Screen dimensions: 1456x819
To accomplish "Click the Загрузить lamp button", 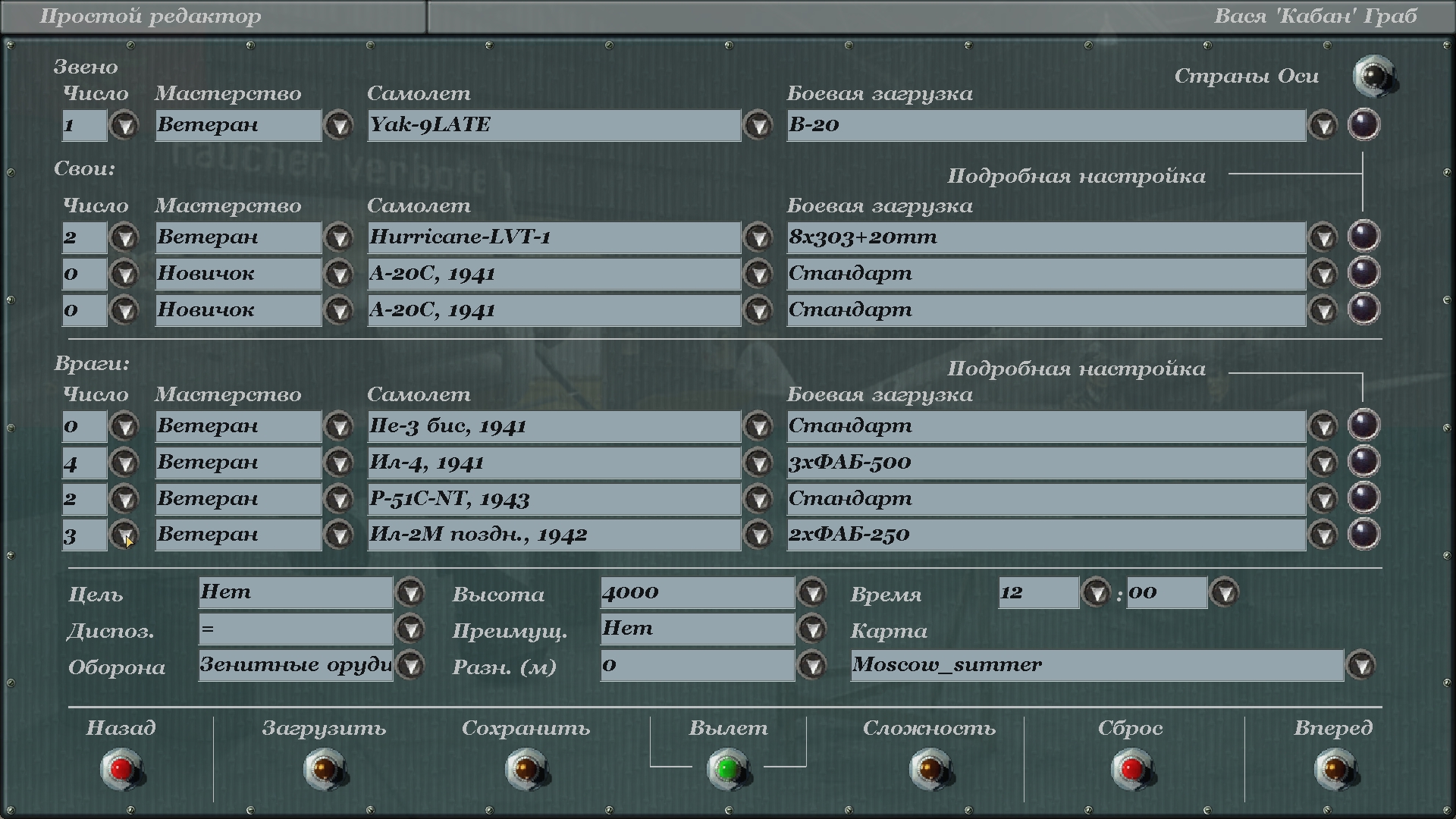I will 324,769.
